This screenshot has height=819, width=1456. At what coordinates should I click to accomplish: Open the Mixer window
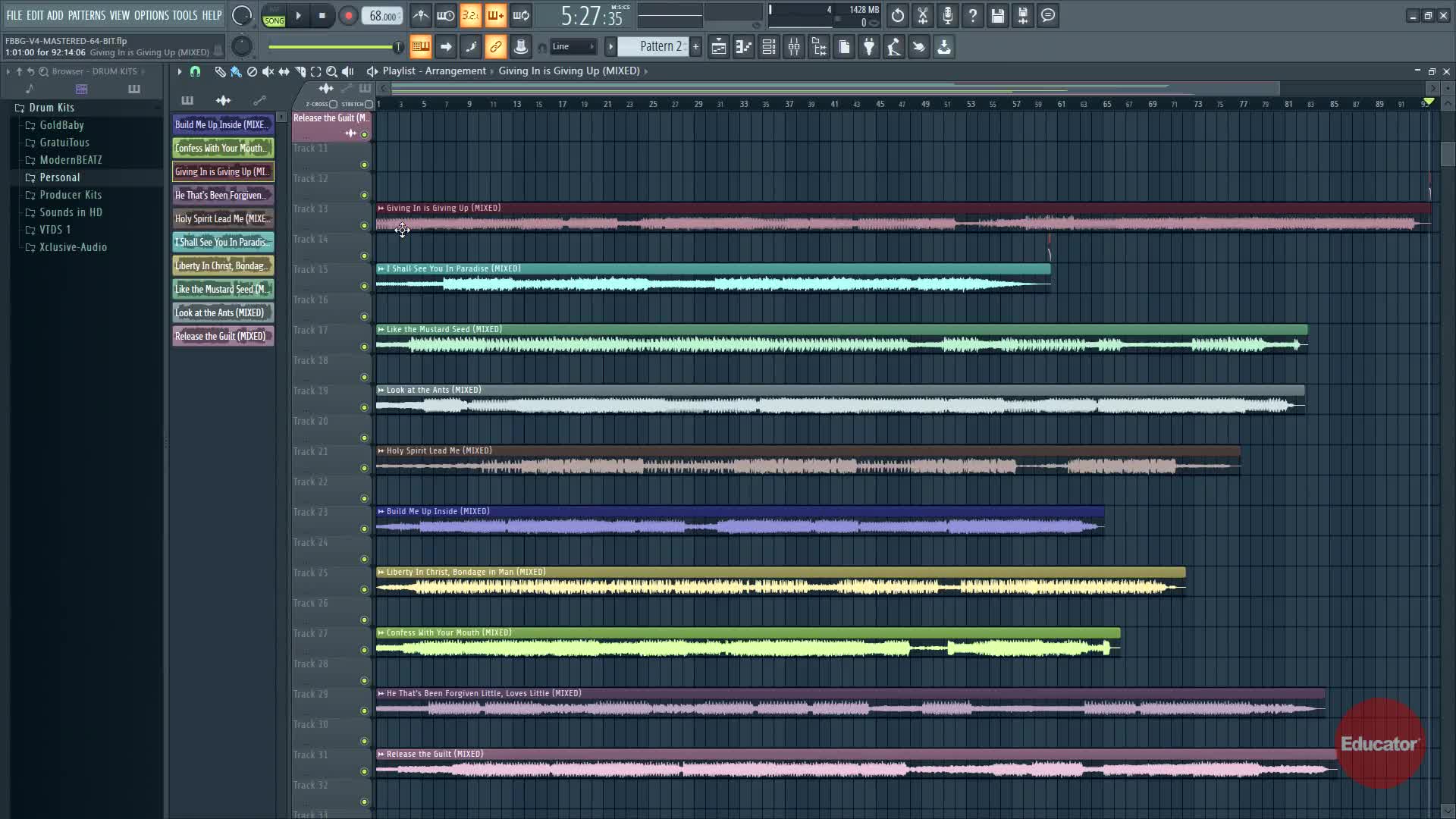(794, 47)
